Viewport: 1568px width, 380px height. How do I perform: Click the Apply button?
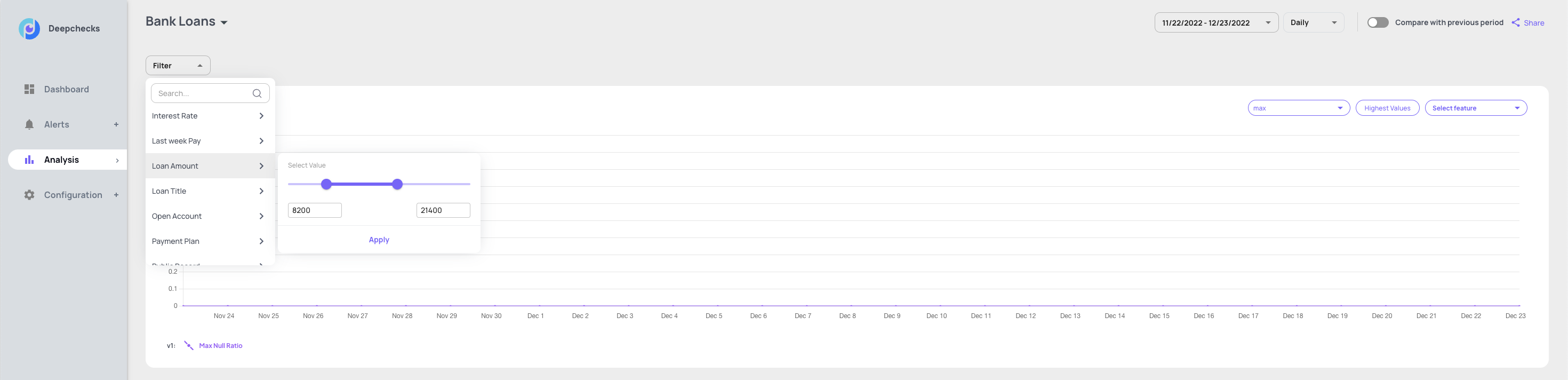pos(379,240)
